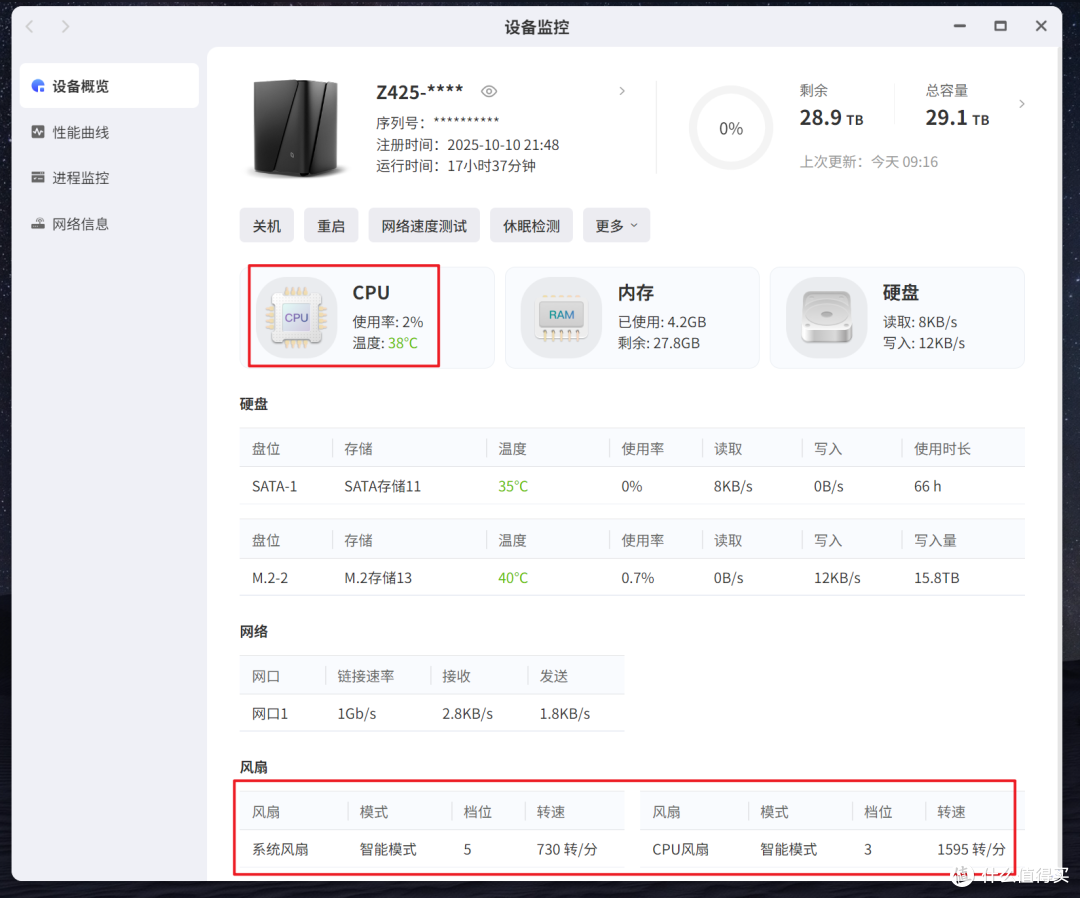Go back with the left arrow

pyautogui.click(x=30, y=26)
